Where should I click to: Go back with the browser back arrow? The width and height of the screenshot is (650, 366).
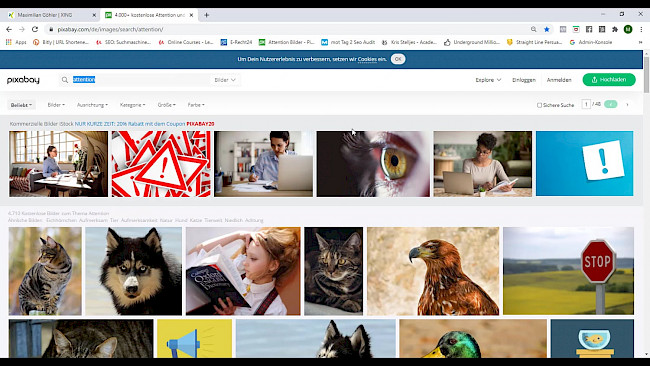9,29
